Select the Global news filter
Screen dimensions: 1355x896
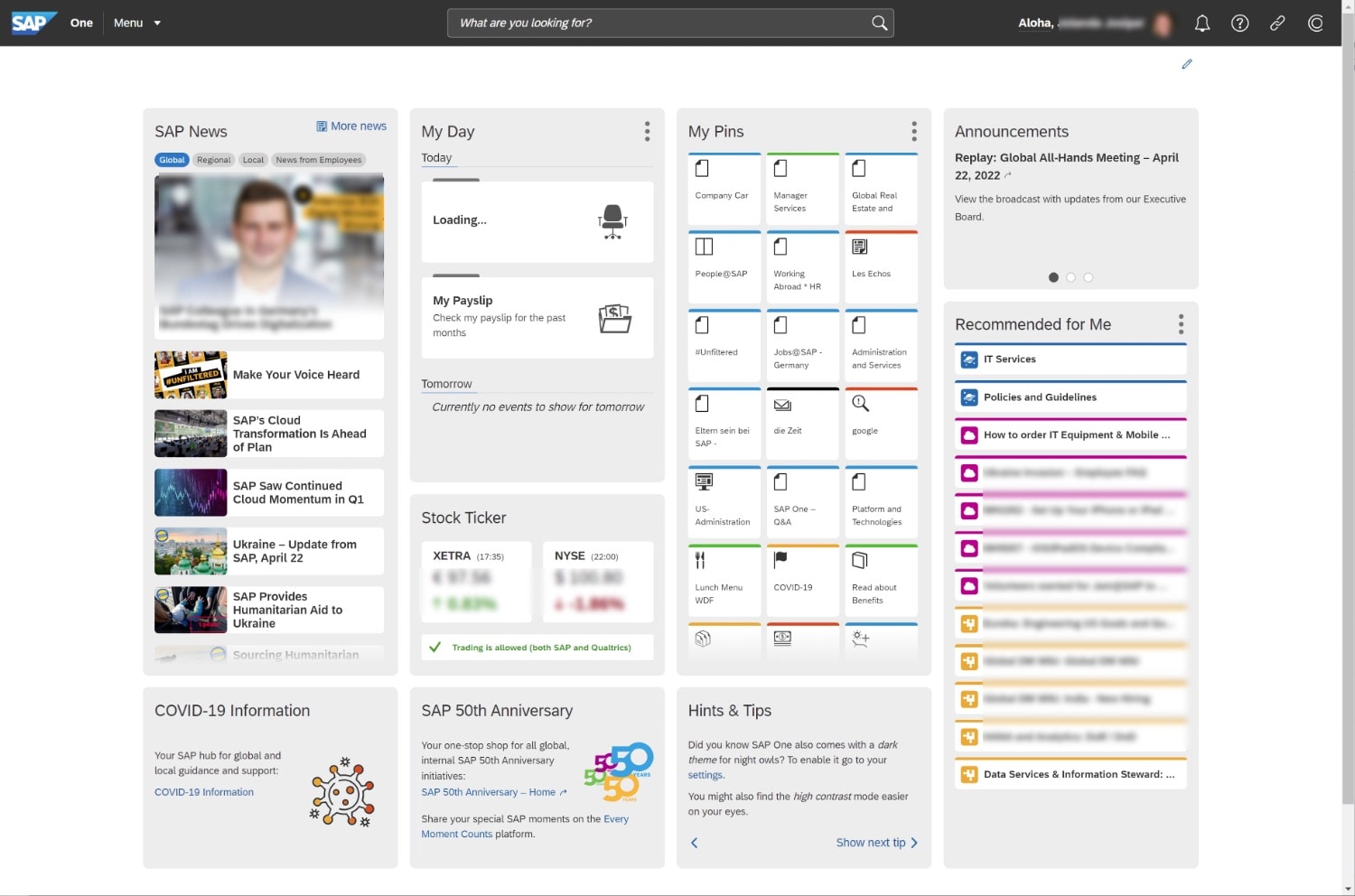click(x=172, y=160)
